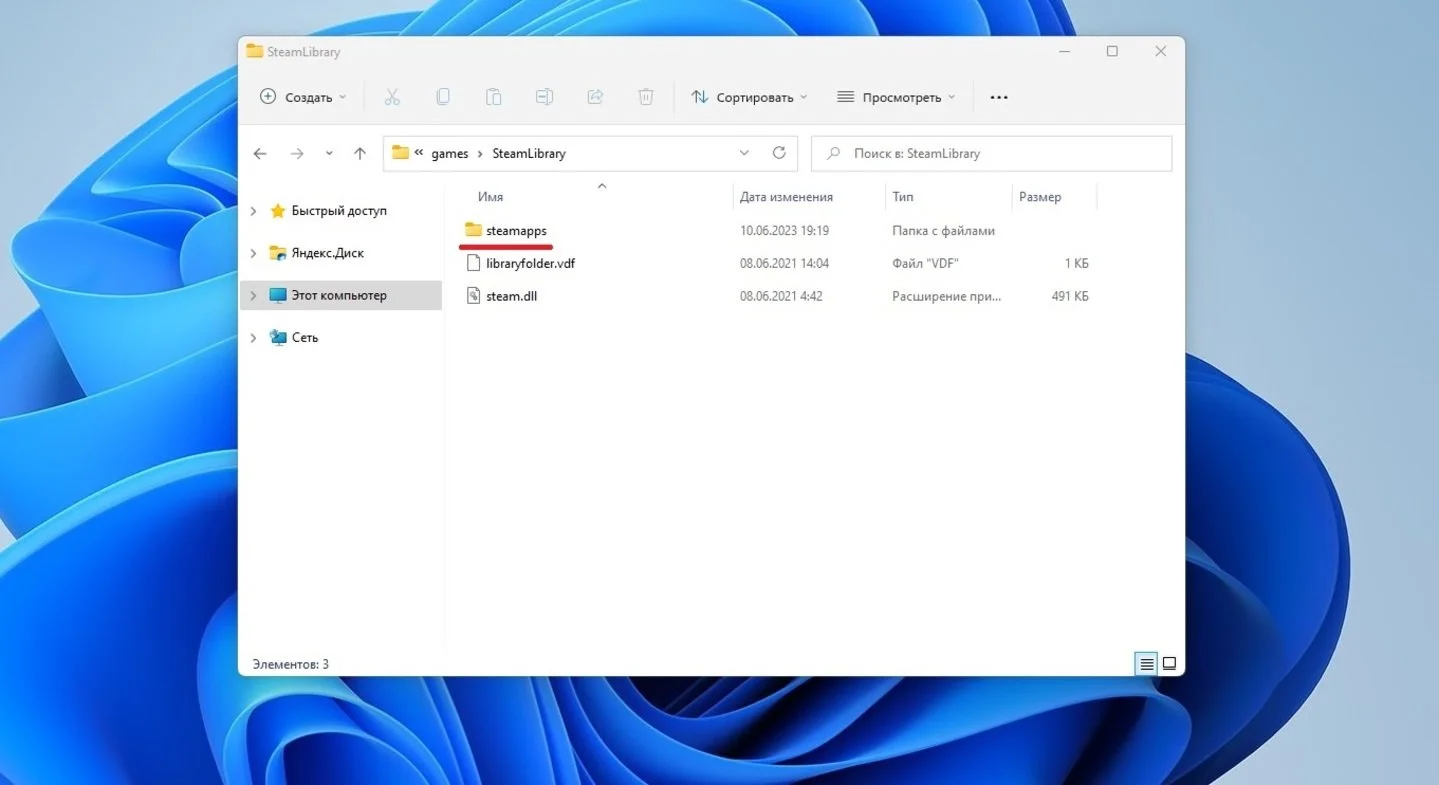
Task: Open the Сортировать menu
Action: pos(749,97)
